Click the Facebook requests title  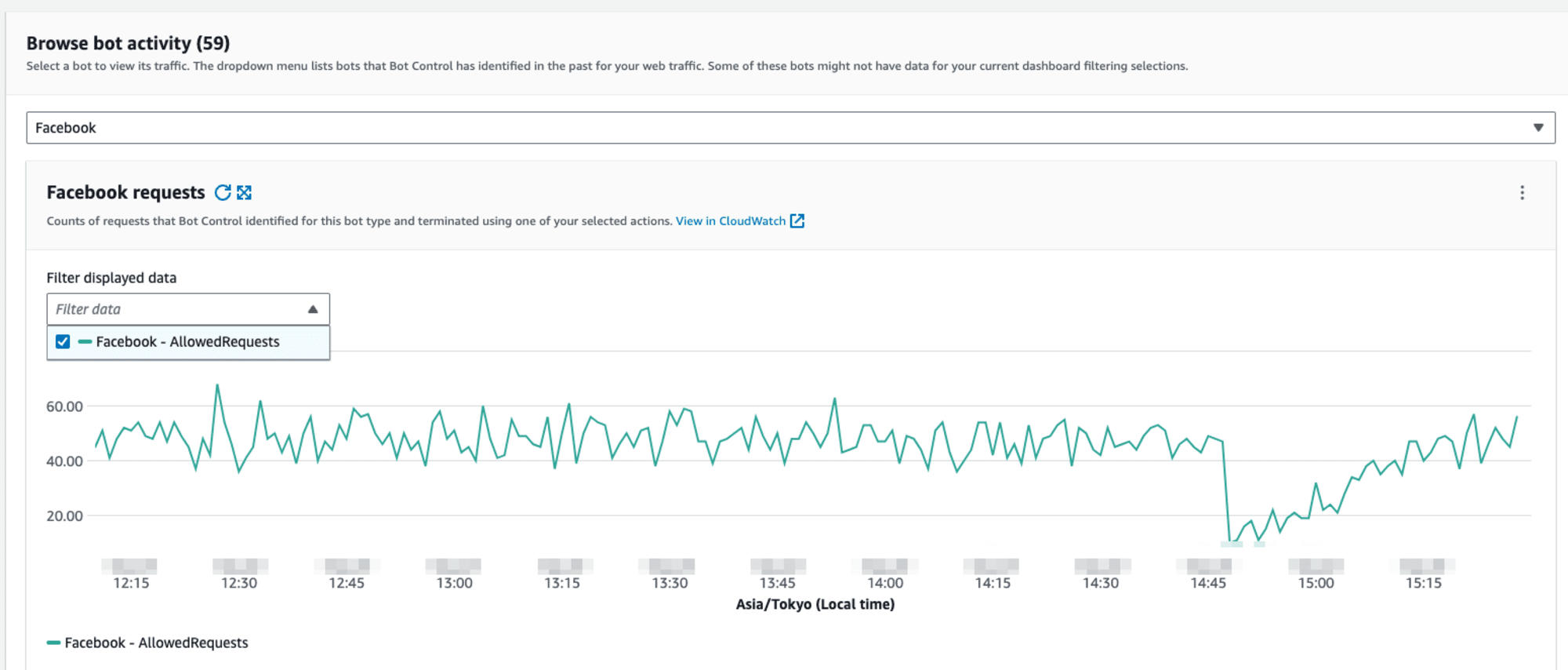125,192
